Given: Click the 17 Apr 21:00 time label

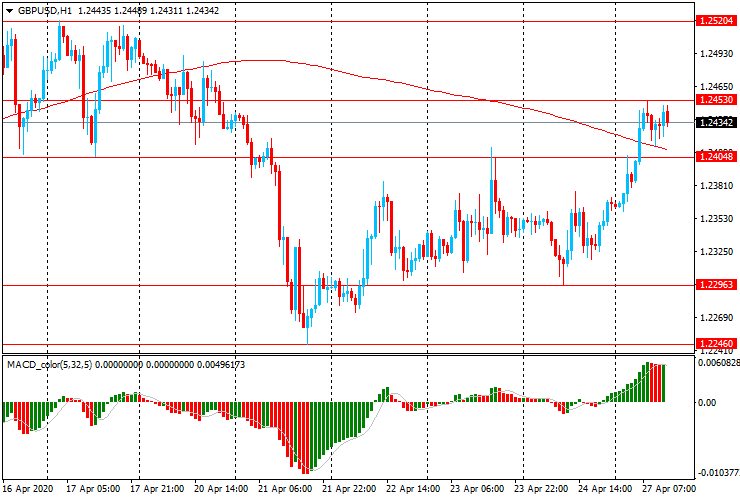Looking at the screenshot, I should (157, 489).
